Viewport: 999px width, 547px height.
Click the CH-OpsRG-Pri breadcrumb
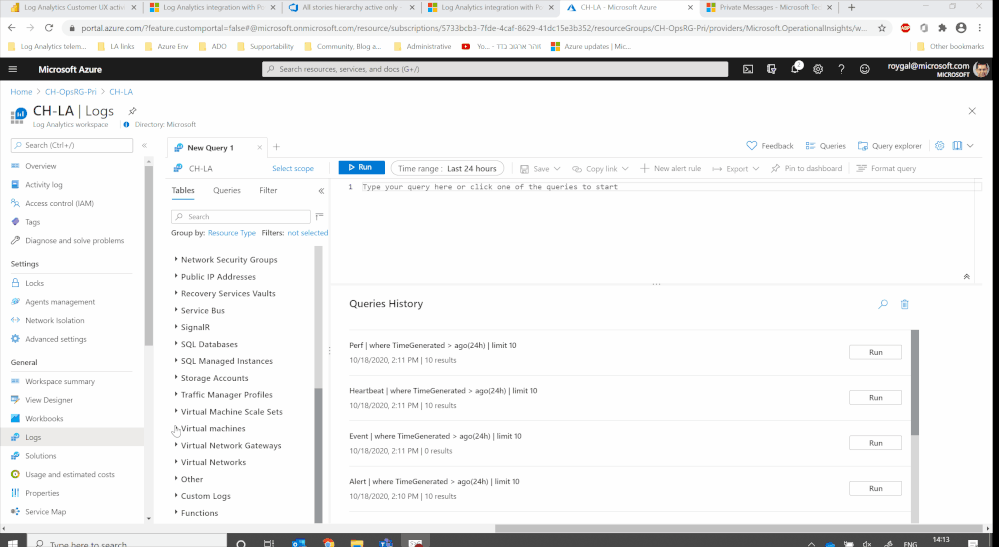pyautogui.click(x=71, y=92)
